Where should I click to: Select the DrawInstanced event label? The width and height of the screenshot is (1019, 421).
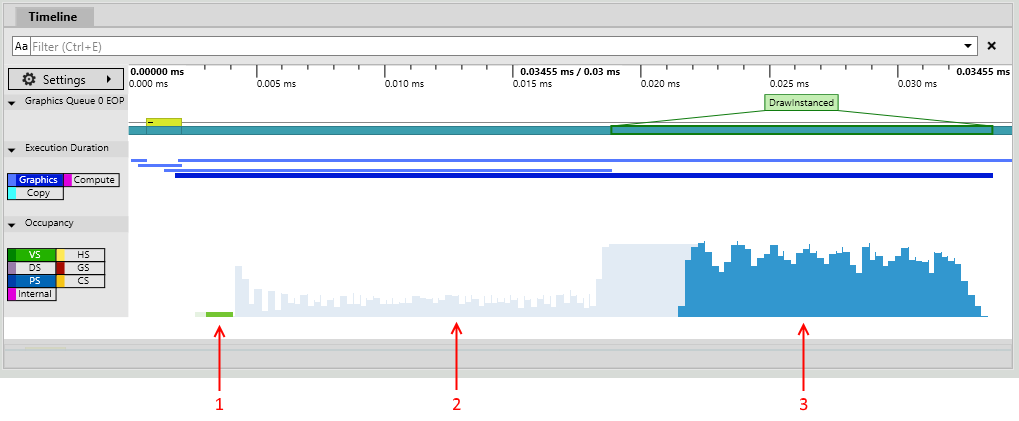[801, 102]
